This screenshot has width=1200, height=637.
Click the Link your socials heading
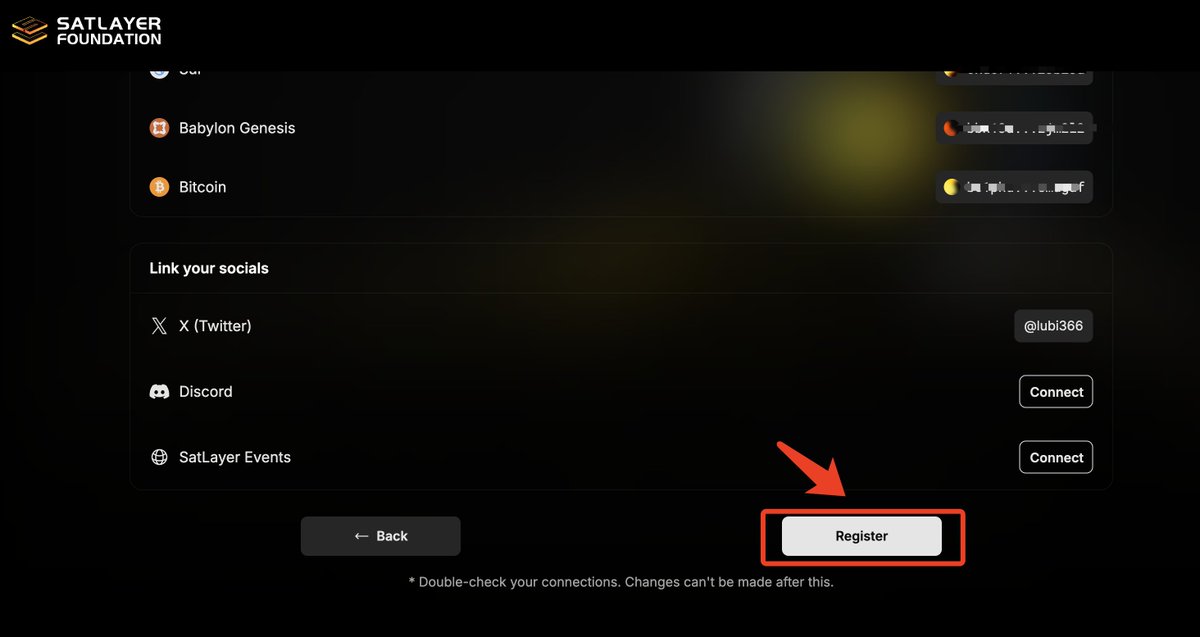(x=209, y=268)
